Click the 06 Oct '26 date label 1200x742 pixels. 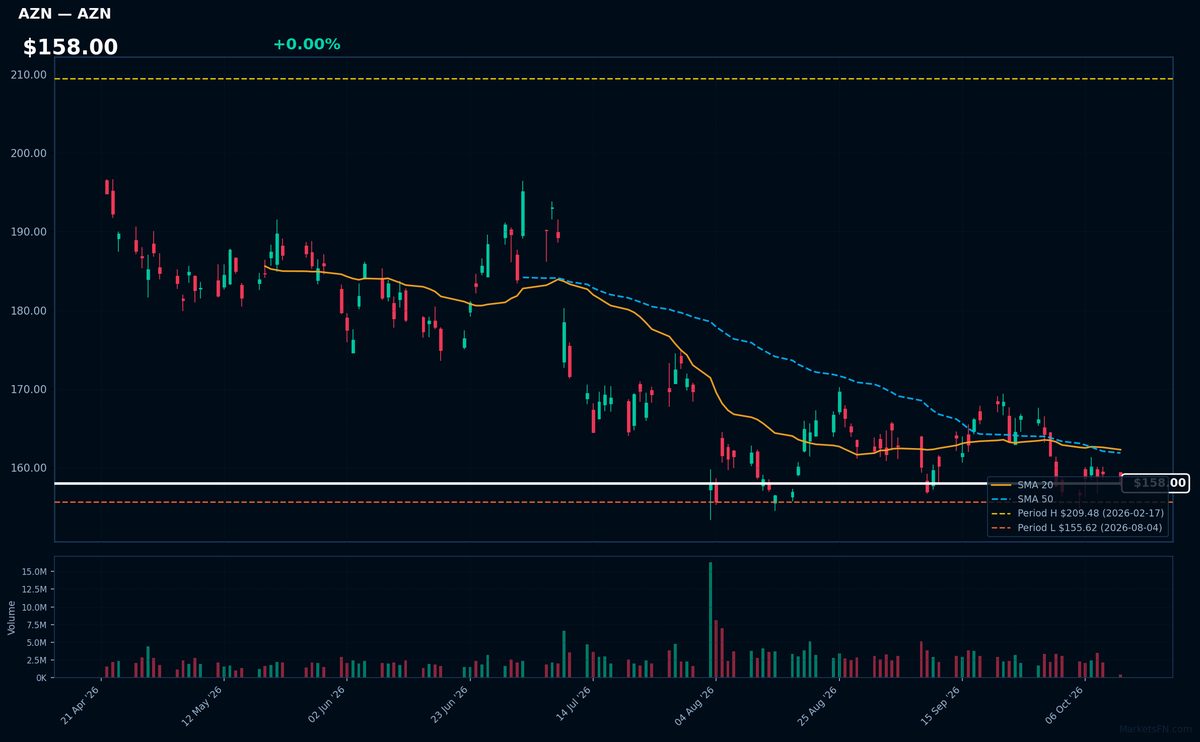(x=1065, y=705)
